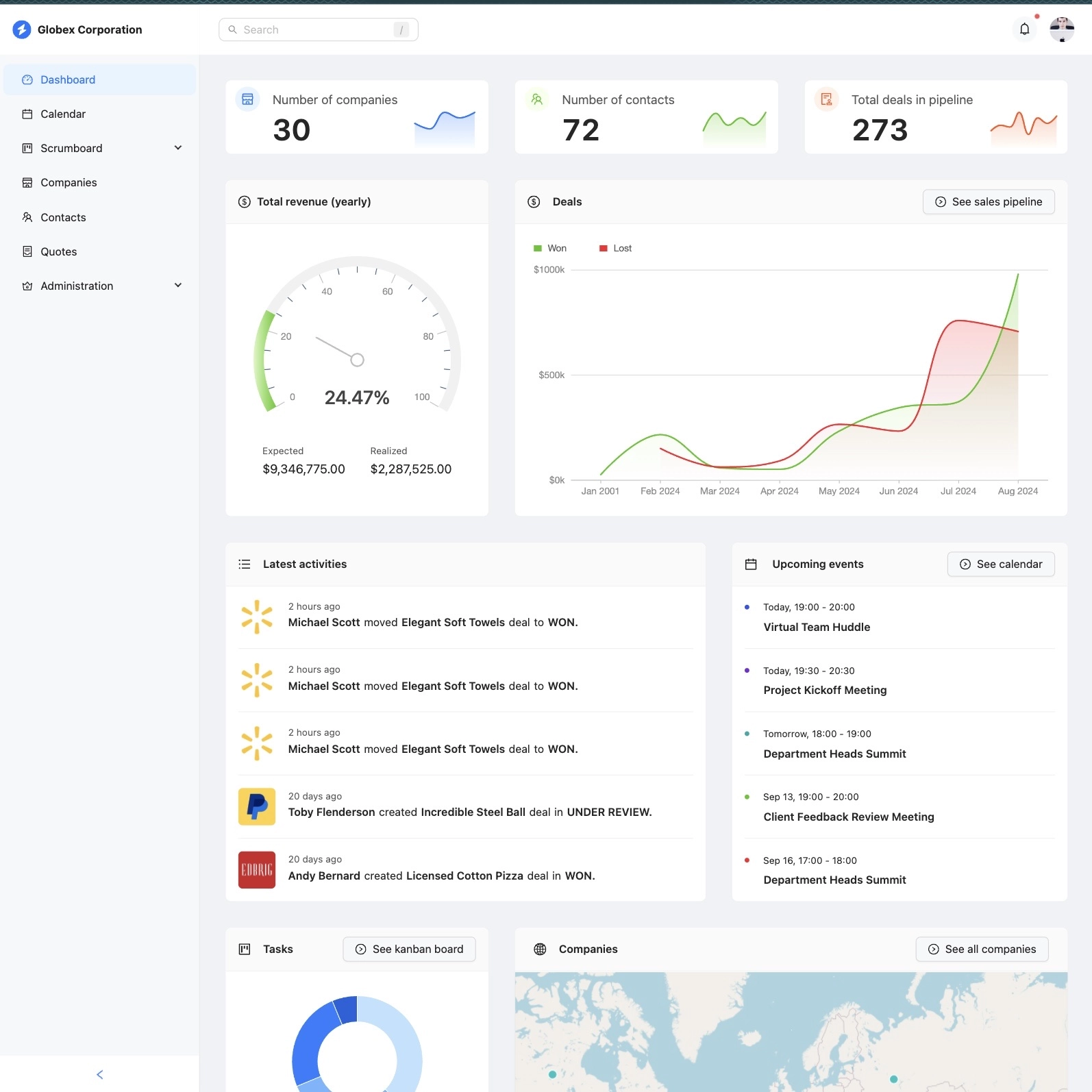Open Quotes from the sidebar
Screen dimensions: 1092x1092
pyautogui.click(x=100, y=251)
